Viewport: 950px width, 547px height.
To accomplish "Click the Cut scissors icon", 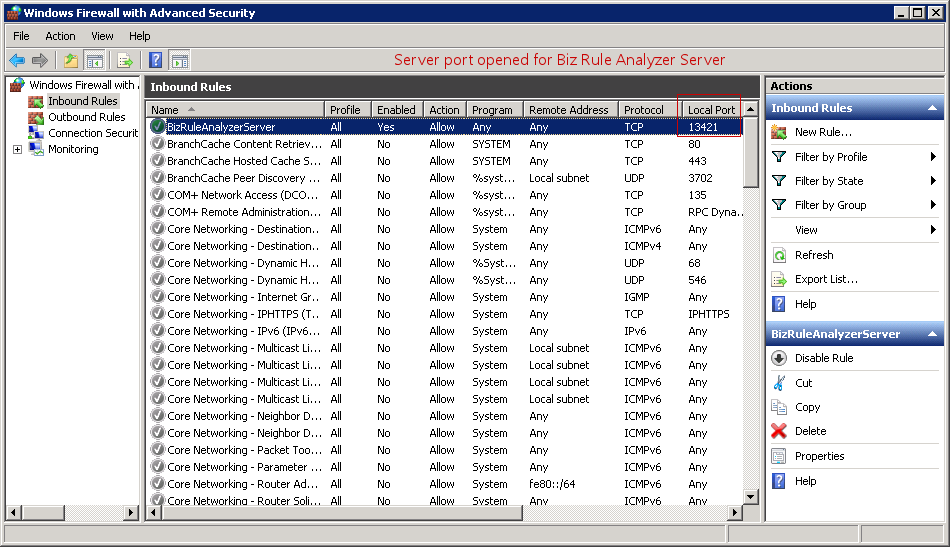I will [x=779, y=383].
